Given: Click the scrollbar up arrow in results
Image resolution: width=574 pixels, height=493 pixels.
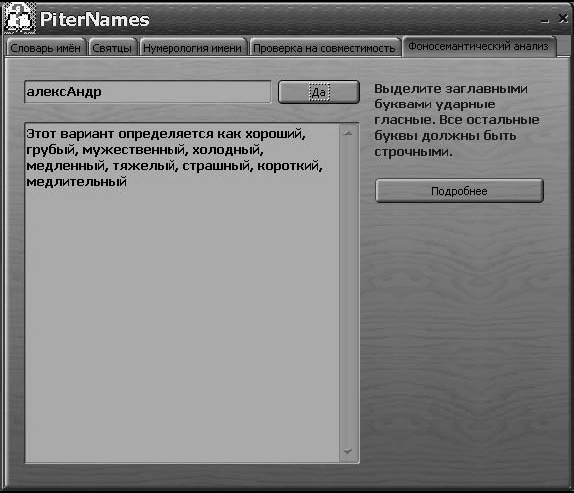Looking at the screenshot, I should tap(348, 133).
